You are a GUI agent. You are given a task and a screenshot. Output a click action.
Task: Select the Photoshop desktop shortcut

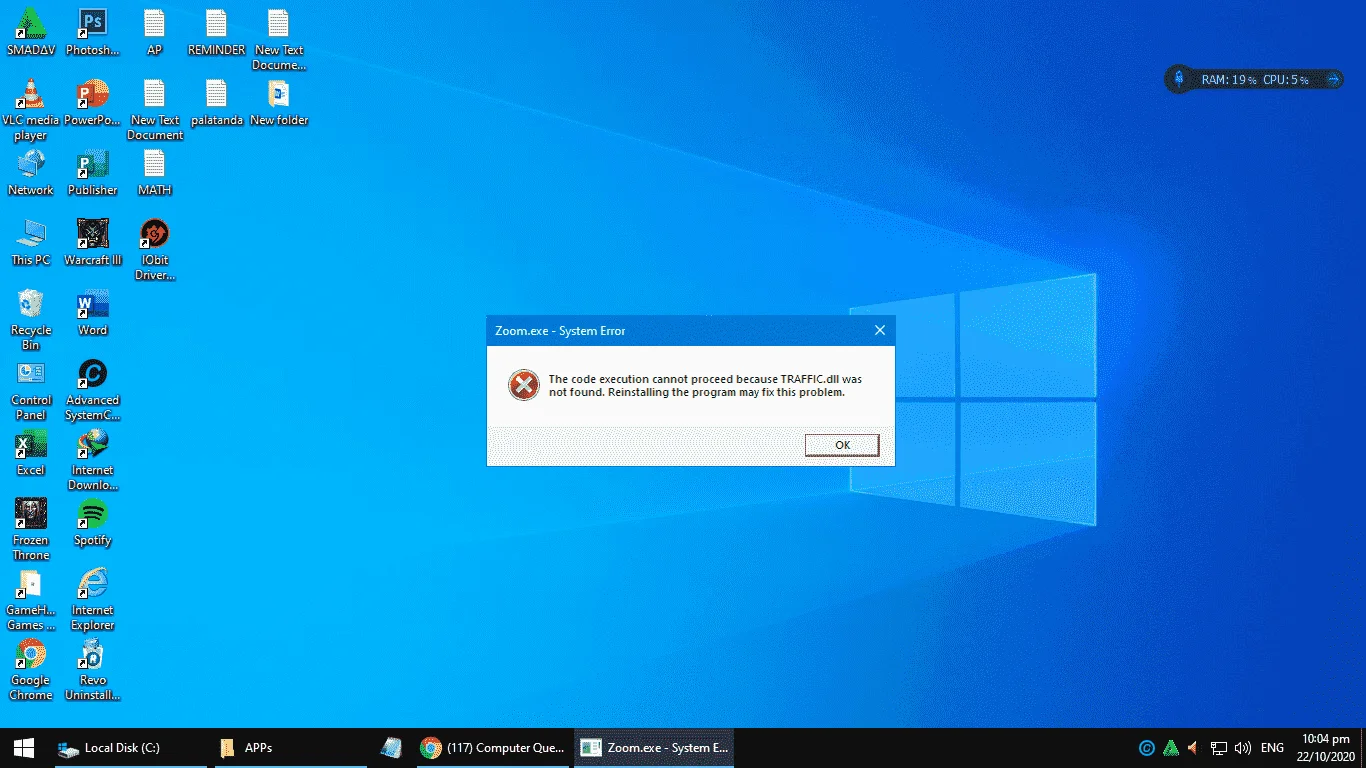(92, 31)
